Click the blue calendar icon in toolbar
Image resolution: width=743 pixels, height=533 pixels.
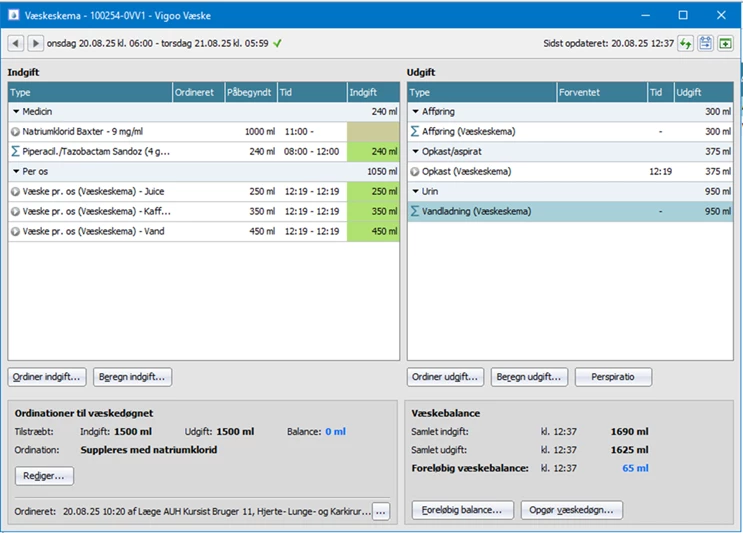click(705, 43)
